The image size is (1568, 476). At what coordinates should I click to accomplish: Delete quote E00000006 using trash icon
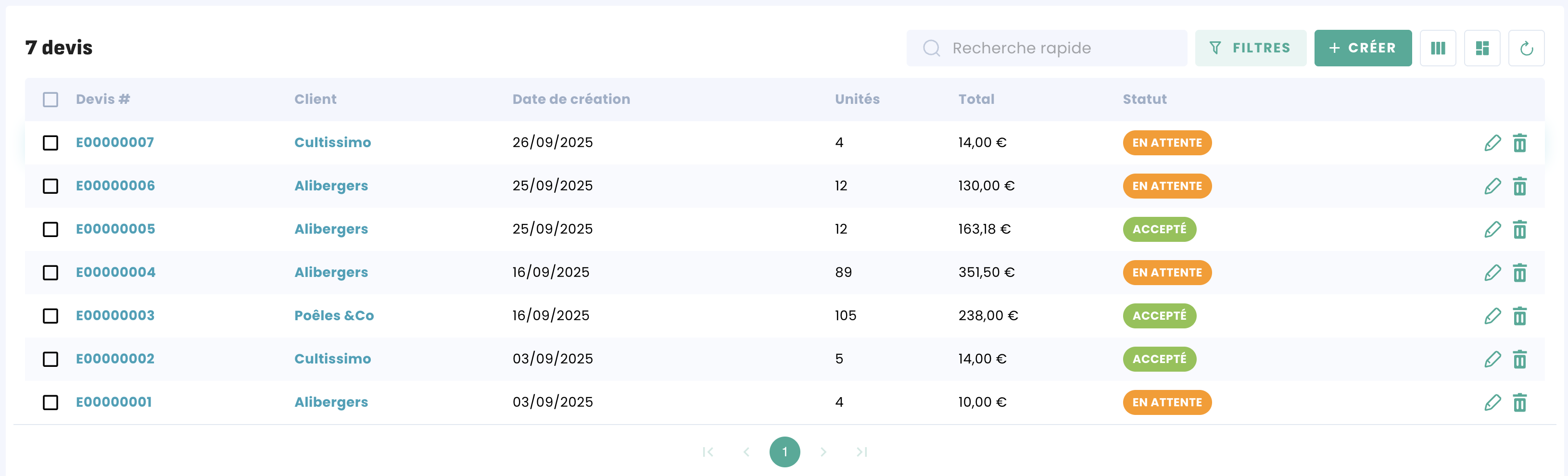(1519, 186)
